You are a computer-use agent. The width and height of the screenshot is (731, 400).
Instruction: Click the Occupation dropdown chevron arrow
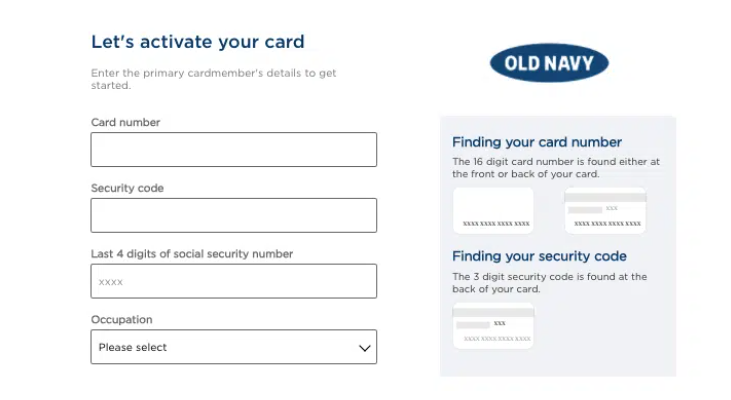pyautogui.click(x=364, y=348)
